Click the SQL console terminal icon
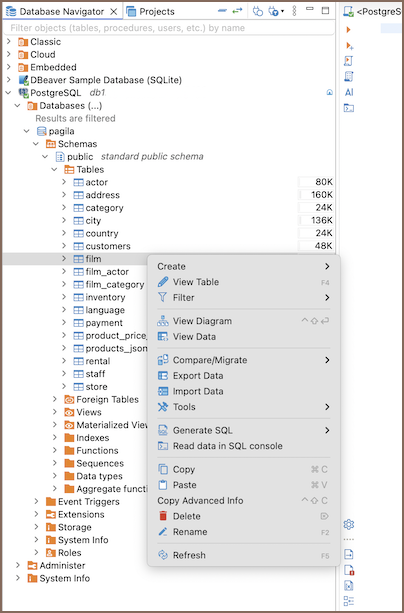This screenshot has height=613, width=404. [x=348, y=108]
